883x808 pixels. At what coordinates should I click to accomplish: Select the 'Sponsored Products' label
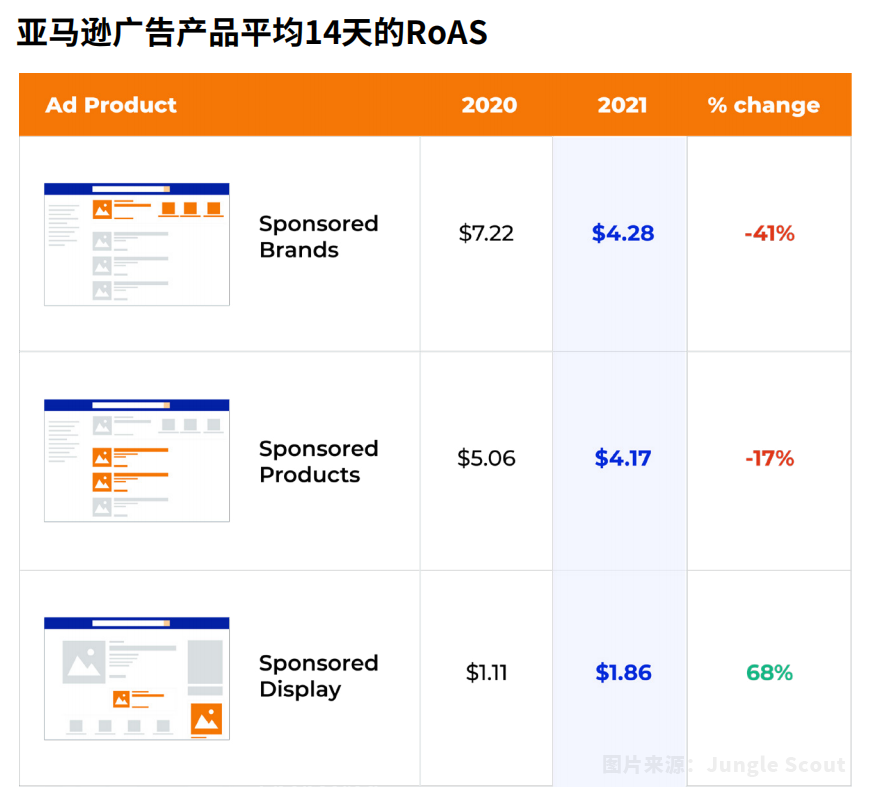pyautogui.click(x=319, y=461)
